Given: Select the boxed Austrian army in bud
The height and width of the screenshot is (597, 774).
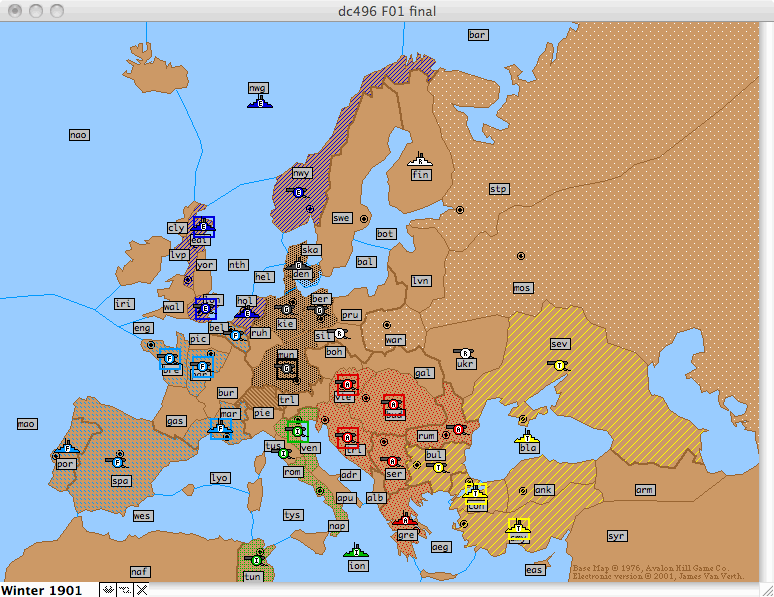Looking at the screenshot, I should pos(393,405).
